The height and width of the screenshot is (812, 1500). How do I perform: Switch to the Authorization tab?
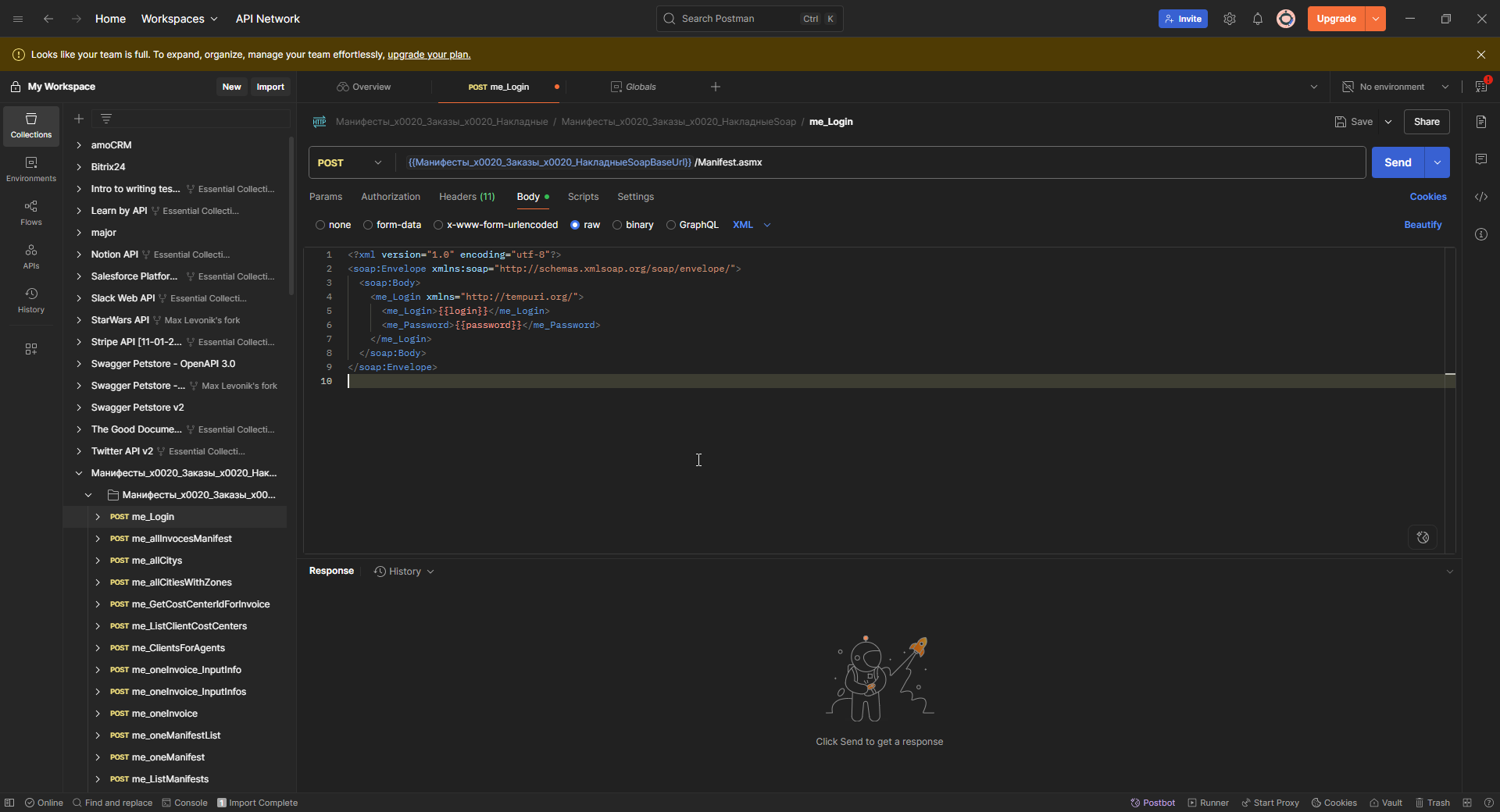coord(391,197)
